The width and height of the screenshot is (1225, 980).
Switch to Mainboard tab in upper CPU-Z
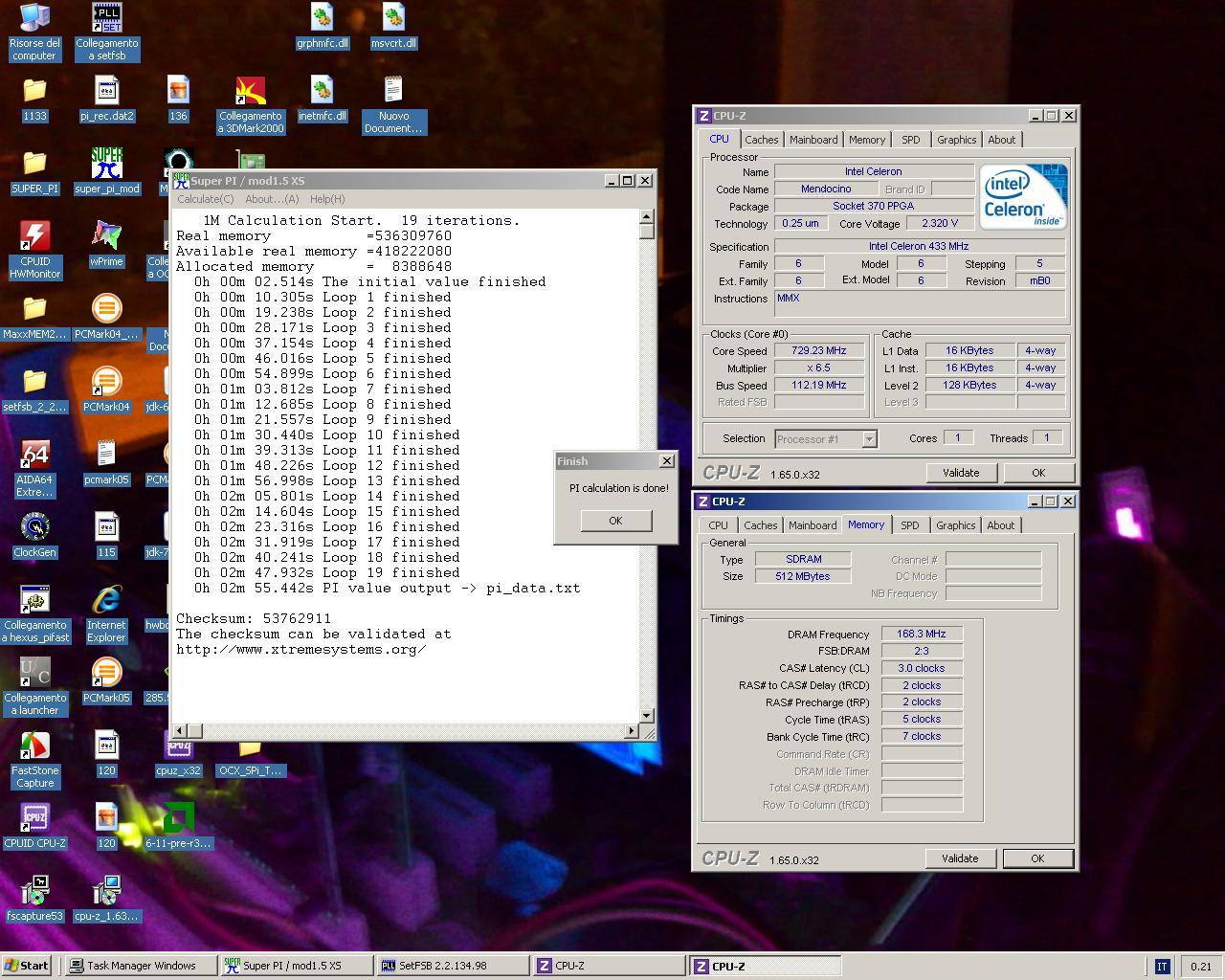click(x=813, y=140)
